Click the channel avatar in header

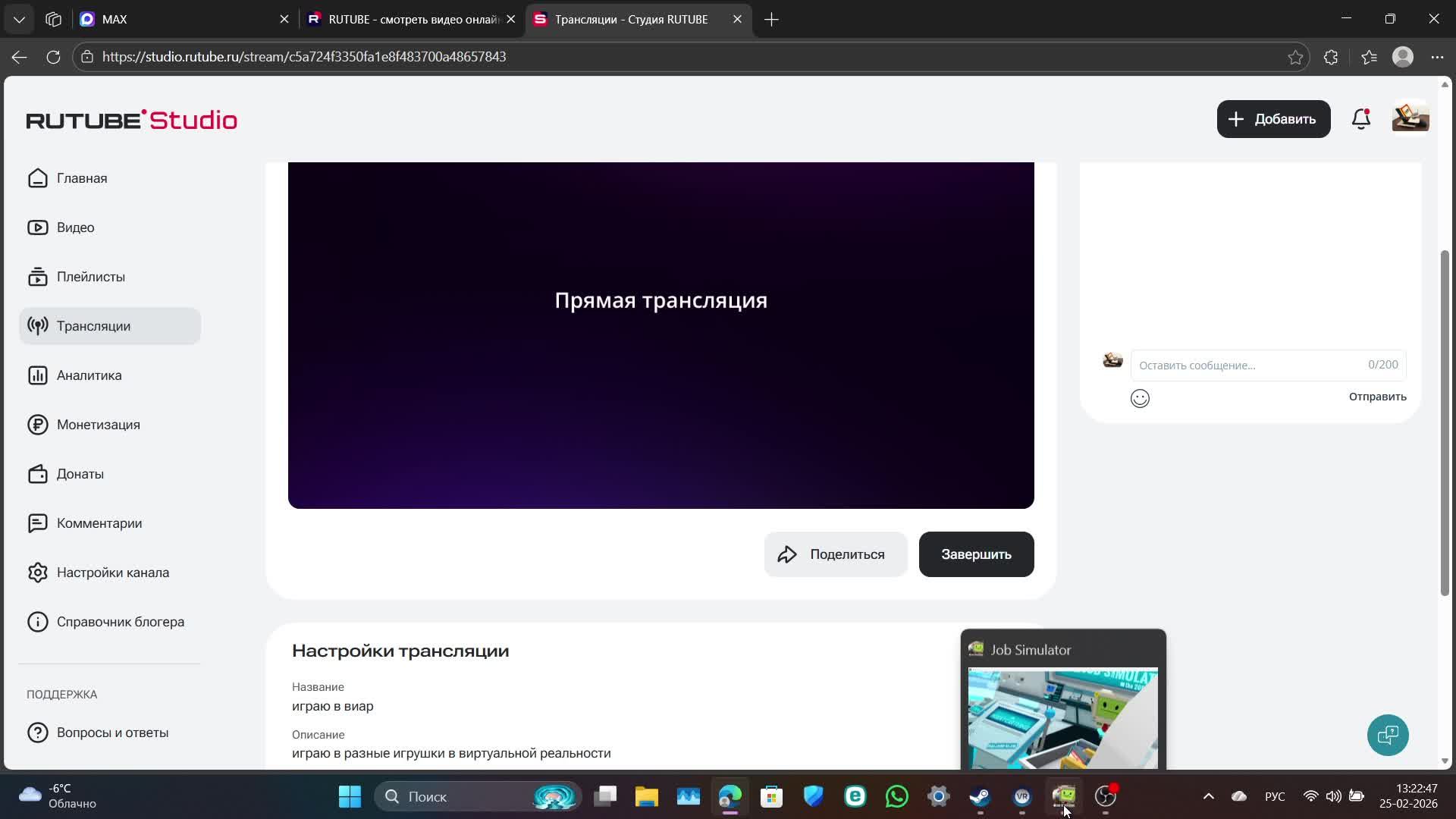[1410, 119]
